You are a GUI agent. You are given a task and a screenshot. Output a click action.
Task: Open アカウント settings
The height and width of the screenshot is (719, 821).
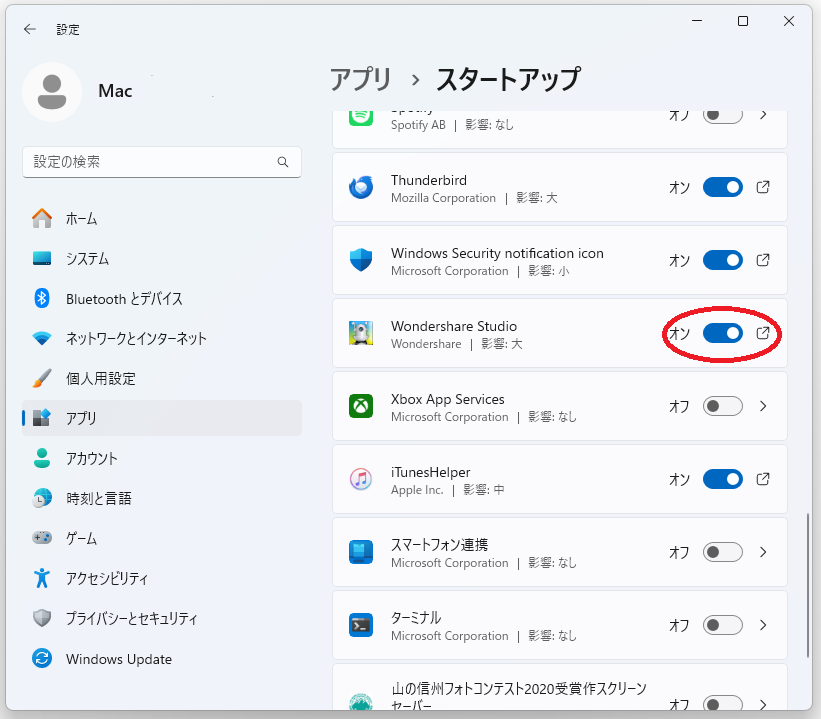point(162,458)
